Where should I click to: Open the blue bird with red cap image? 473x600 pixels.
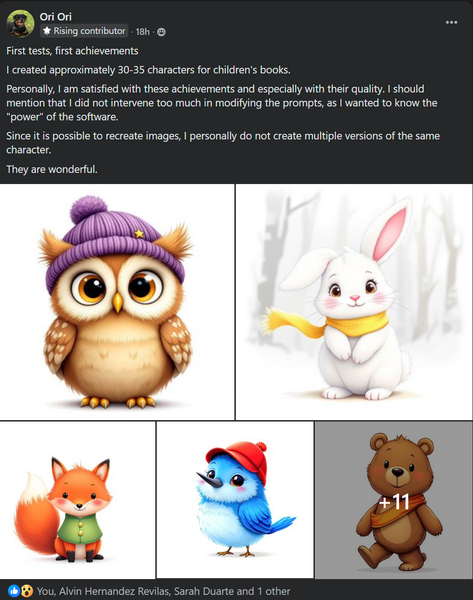[235, 500]
